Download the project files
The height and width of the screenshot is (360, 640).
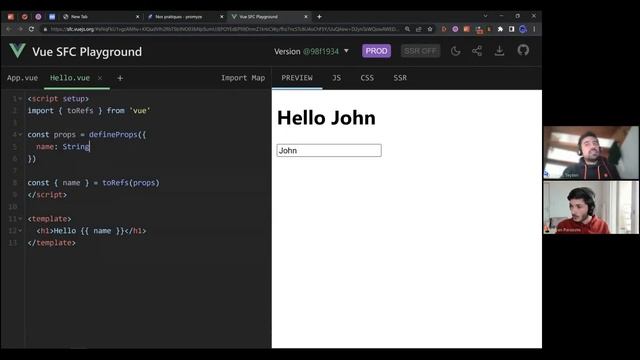pos(499,51)
